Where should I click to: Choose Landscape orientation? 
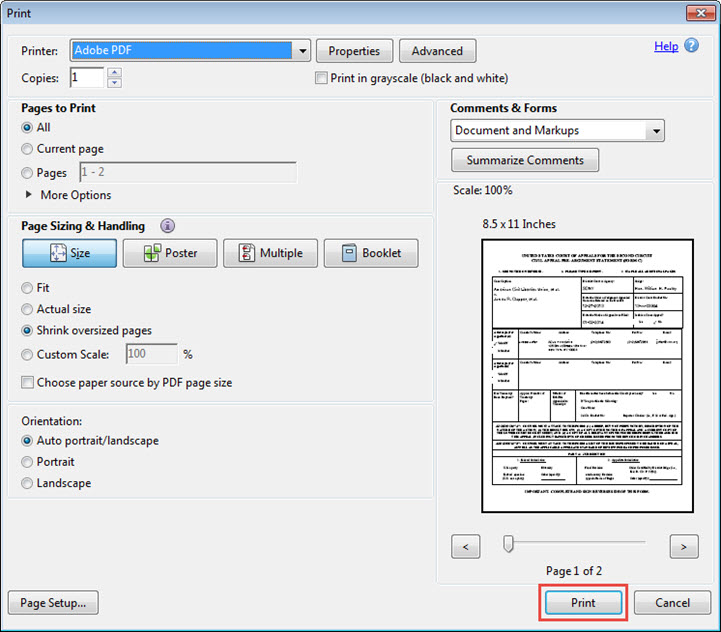(27, 483)
